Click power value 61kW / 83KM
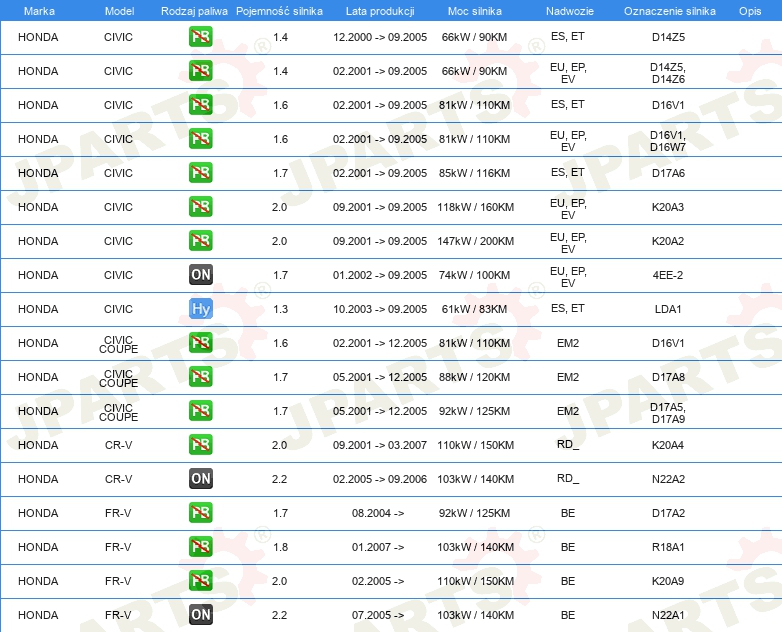This screenshot has height=632, width=782. pos(474,309)
